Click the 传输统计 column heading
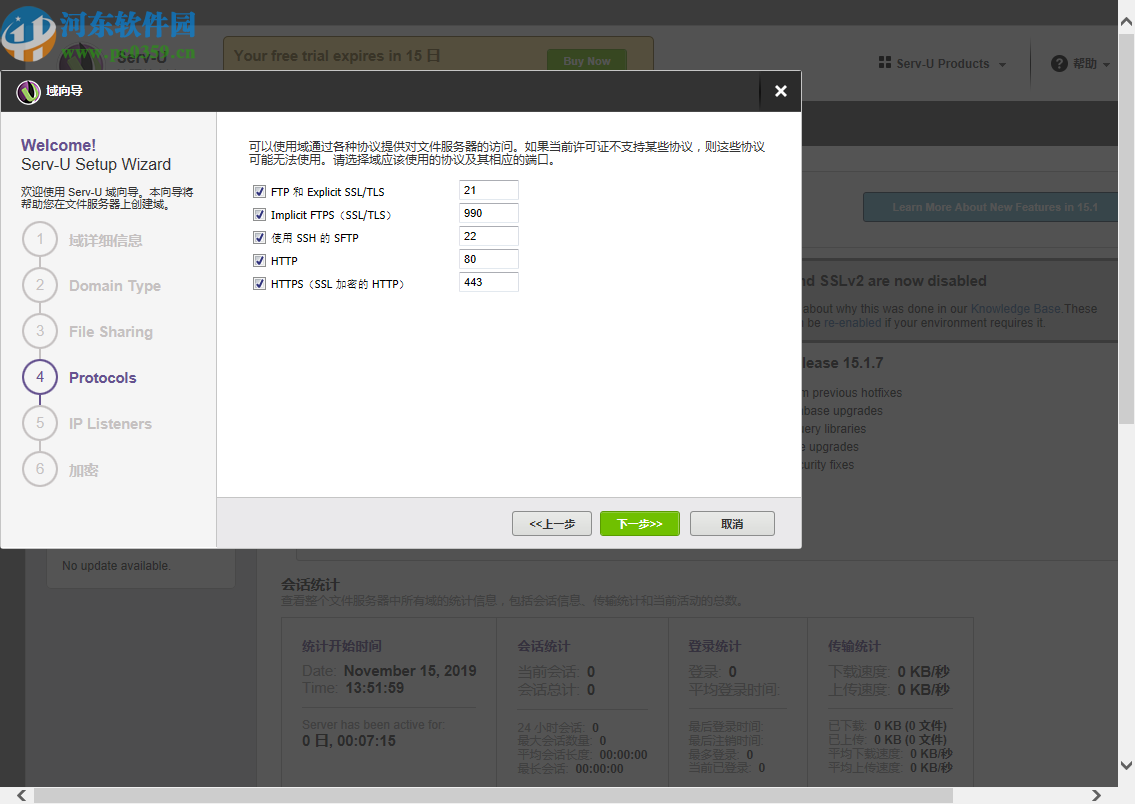The width and height of the screenshot is (1135, 804). click(854, 646)
